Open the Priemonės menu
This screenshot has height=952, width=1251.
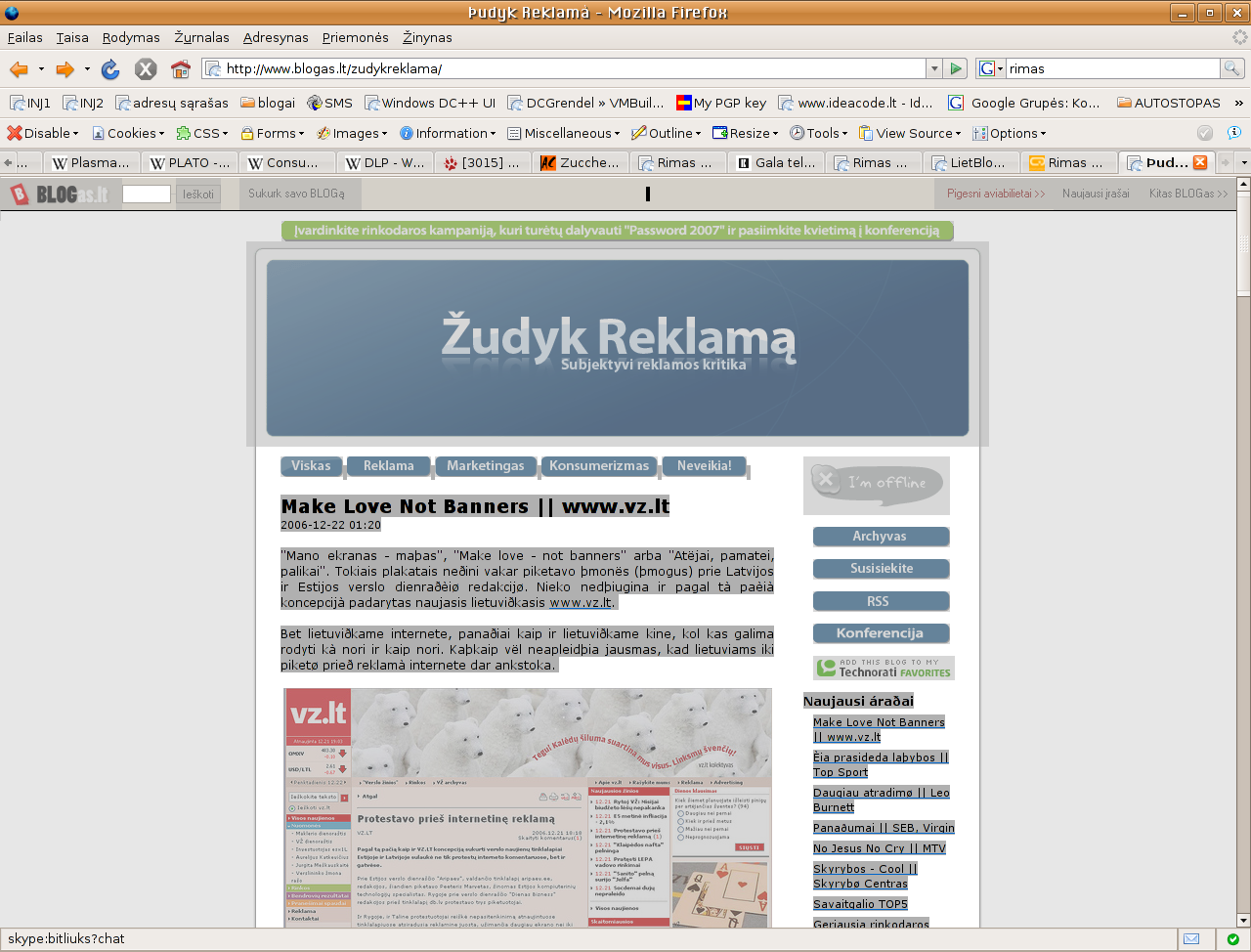[x=356, y=37]
